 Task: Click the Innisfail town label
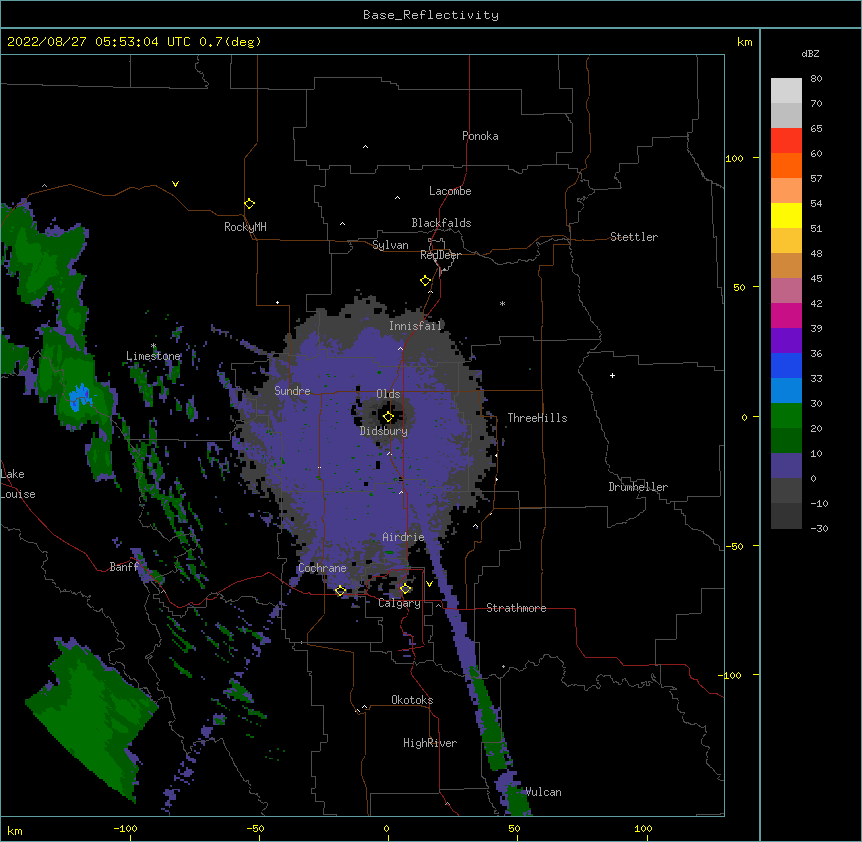[x=415, y=326]
